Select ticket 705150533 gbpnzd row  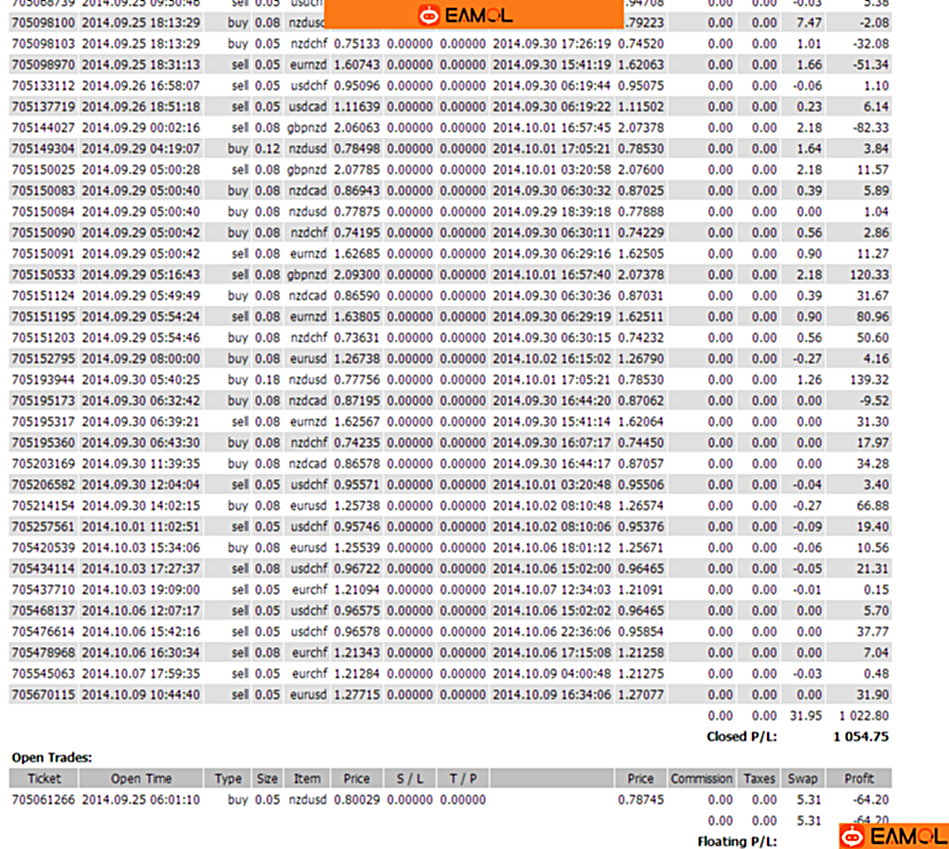pos(43,275)
